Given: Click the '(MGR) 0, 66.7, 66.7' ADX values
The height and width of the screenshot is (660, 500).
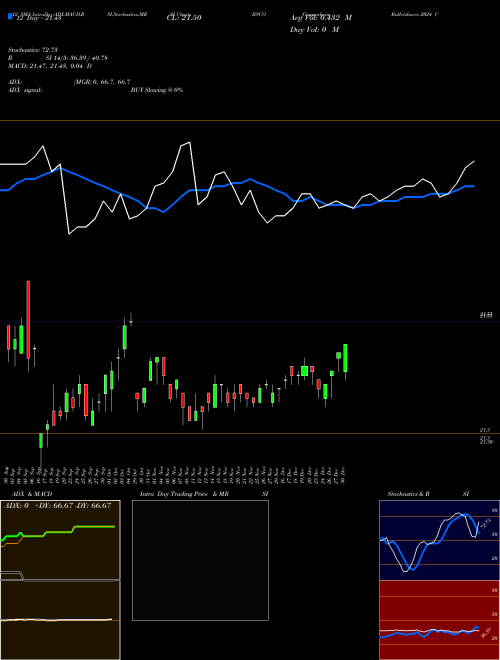Looking at the screenshot, I should (102, 82).
